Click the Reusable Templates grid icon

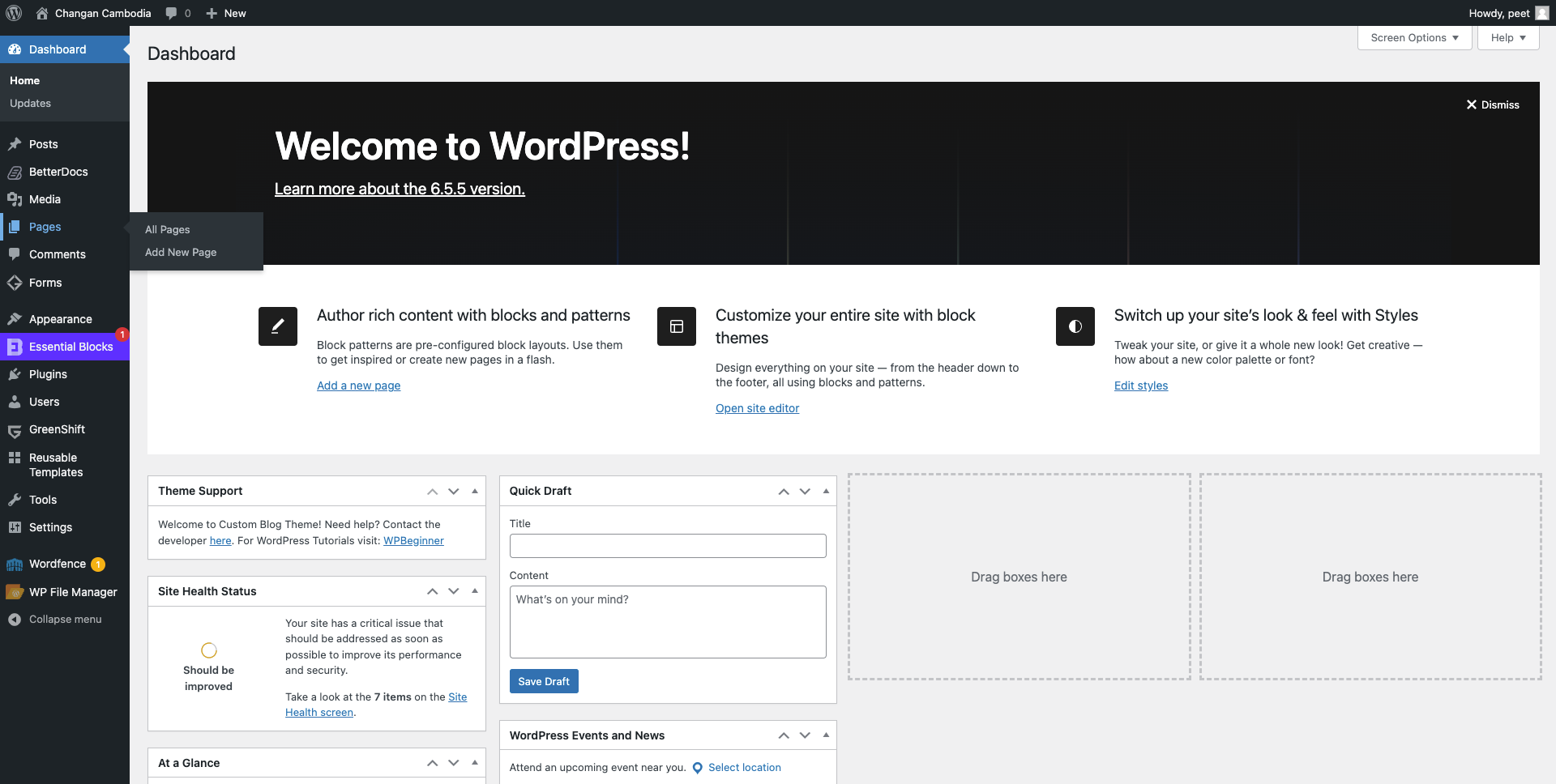(x=15, y=458)
